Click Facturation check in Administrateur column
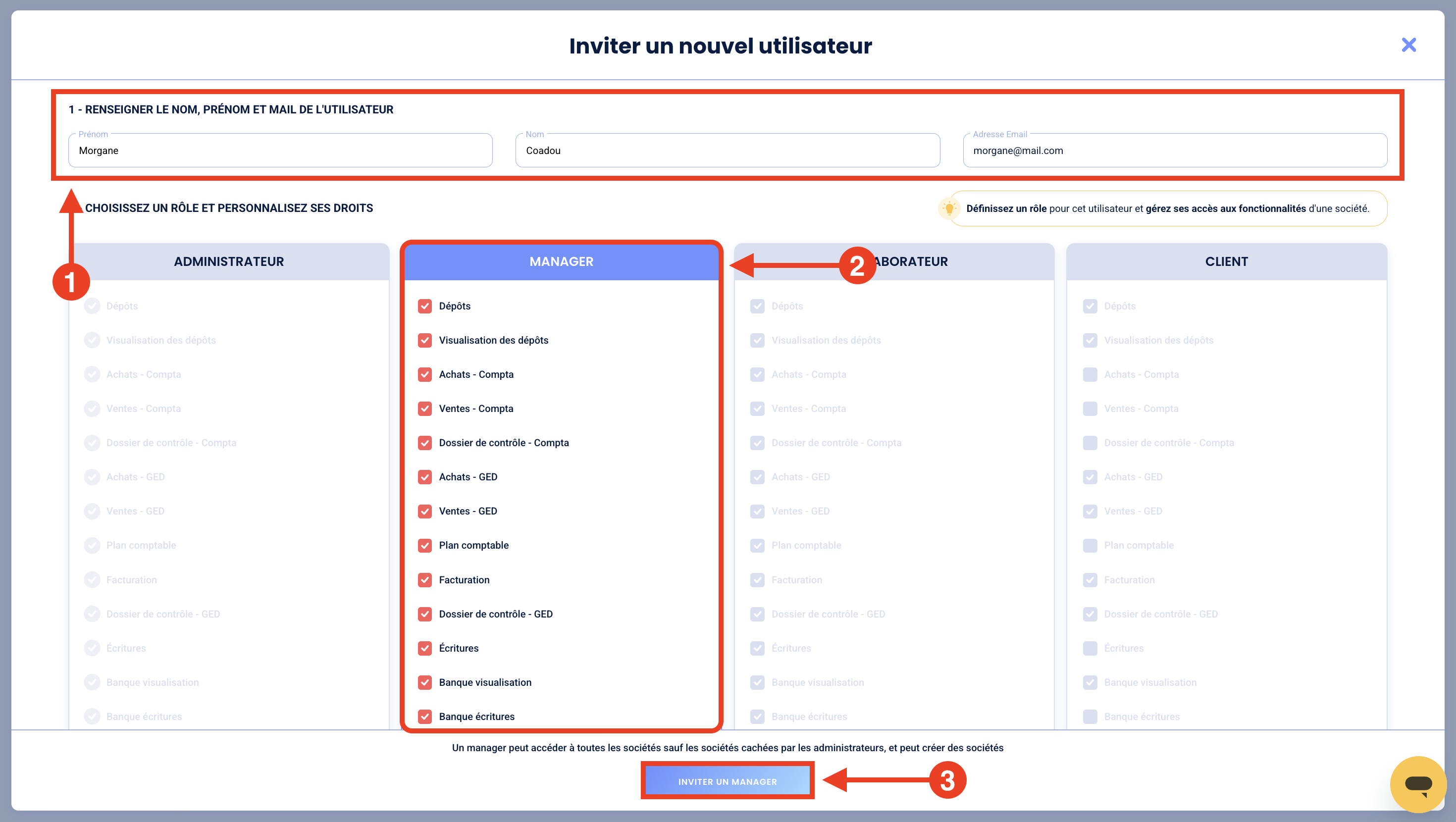1456x822 pixels. click(x=92, y=580)
